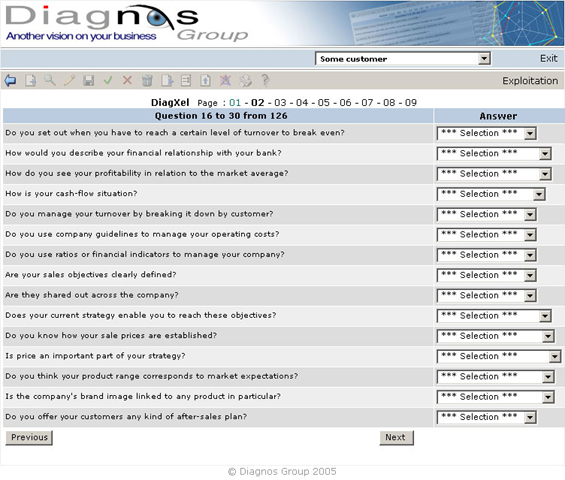The height and width of the screenshot is (480, 565).
Task: Click the red X cancel icon
Action: (x=127, y=80)
